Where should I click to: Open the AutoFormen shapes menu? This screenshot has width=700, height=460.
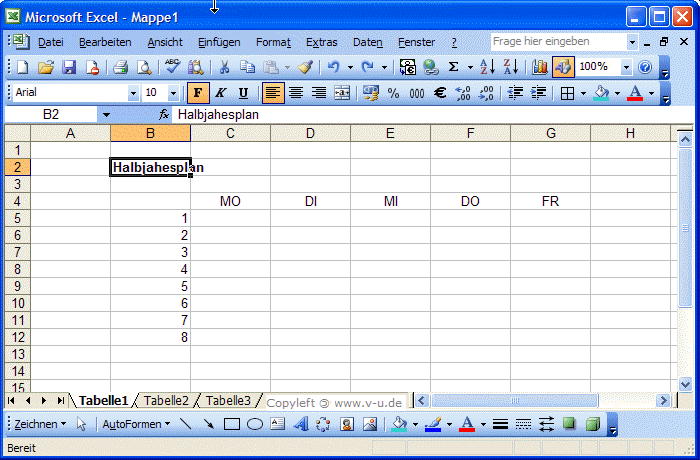pos(136,424)
